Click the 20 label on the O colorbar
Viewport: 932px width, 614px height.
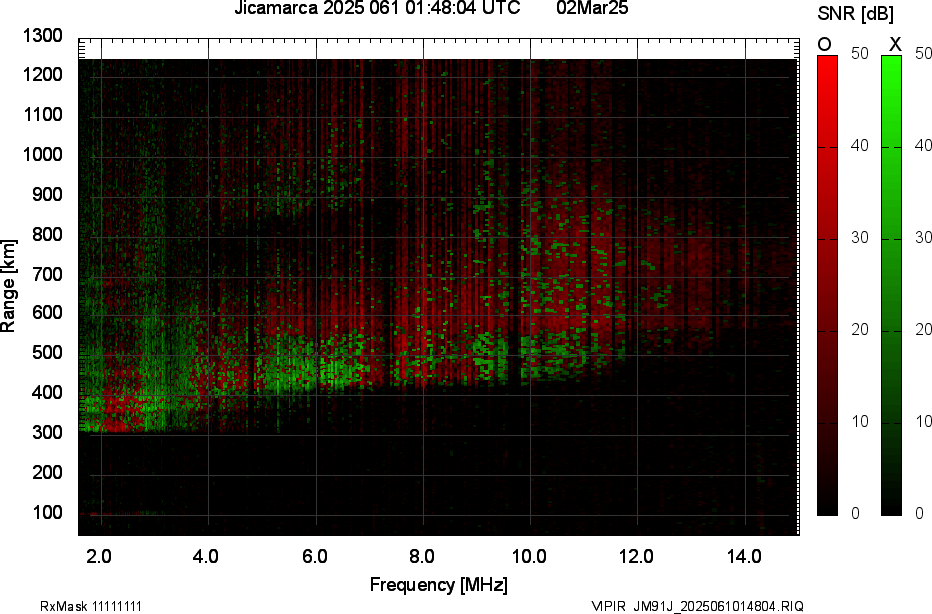point(859,329)
